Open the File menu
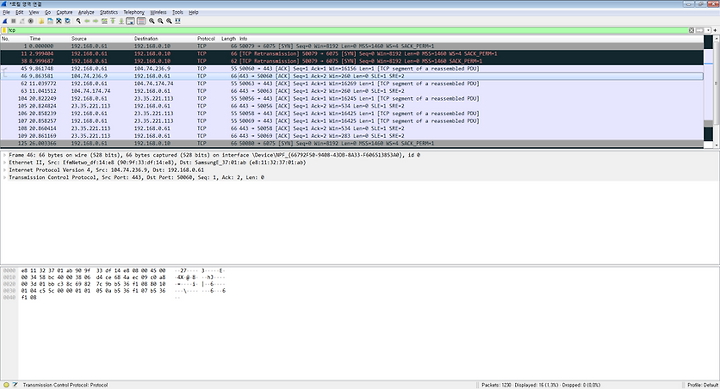720x389 pixels. point(6,12)
